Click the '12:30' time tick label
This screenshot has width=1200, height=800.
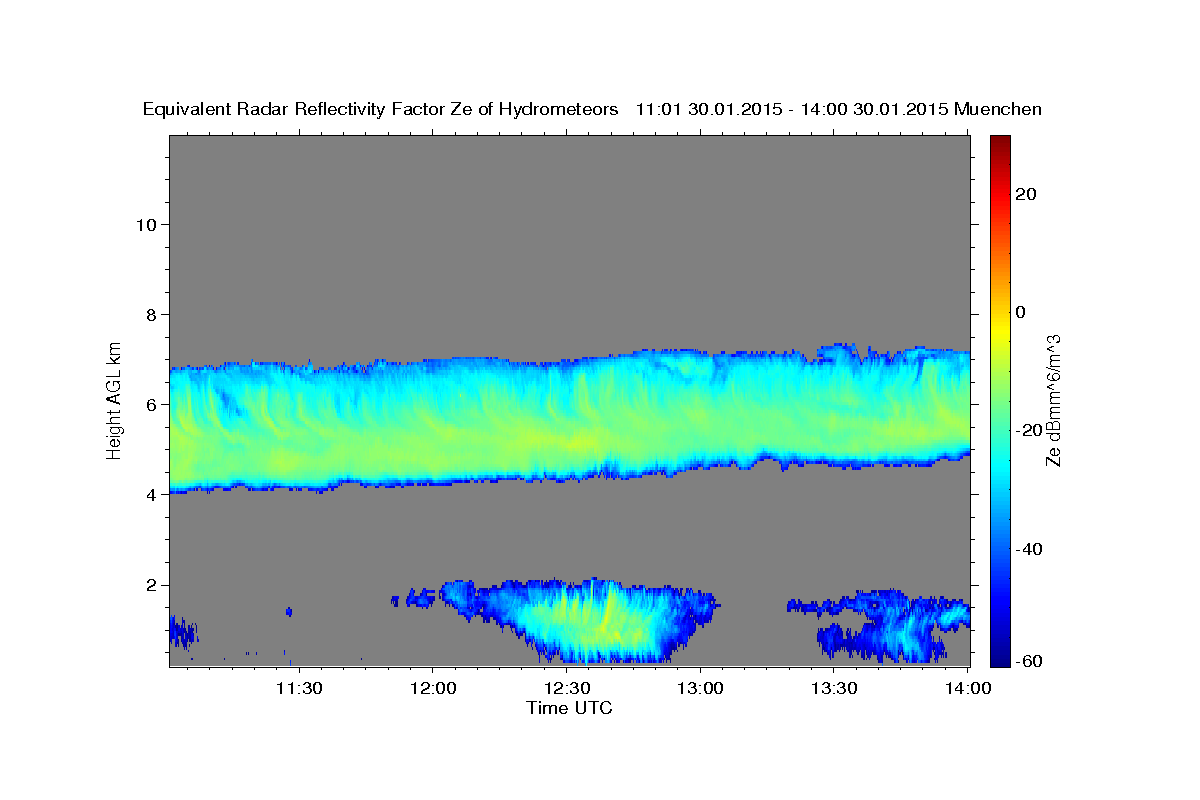(x=566, y=688)
